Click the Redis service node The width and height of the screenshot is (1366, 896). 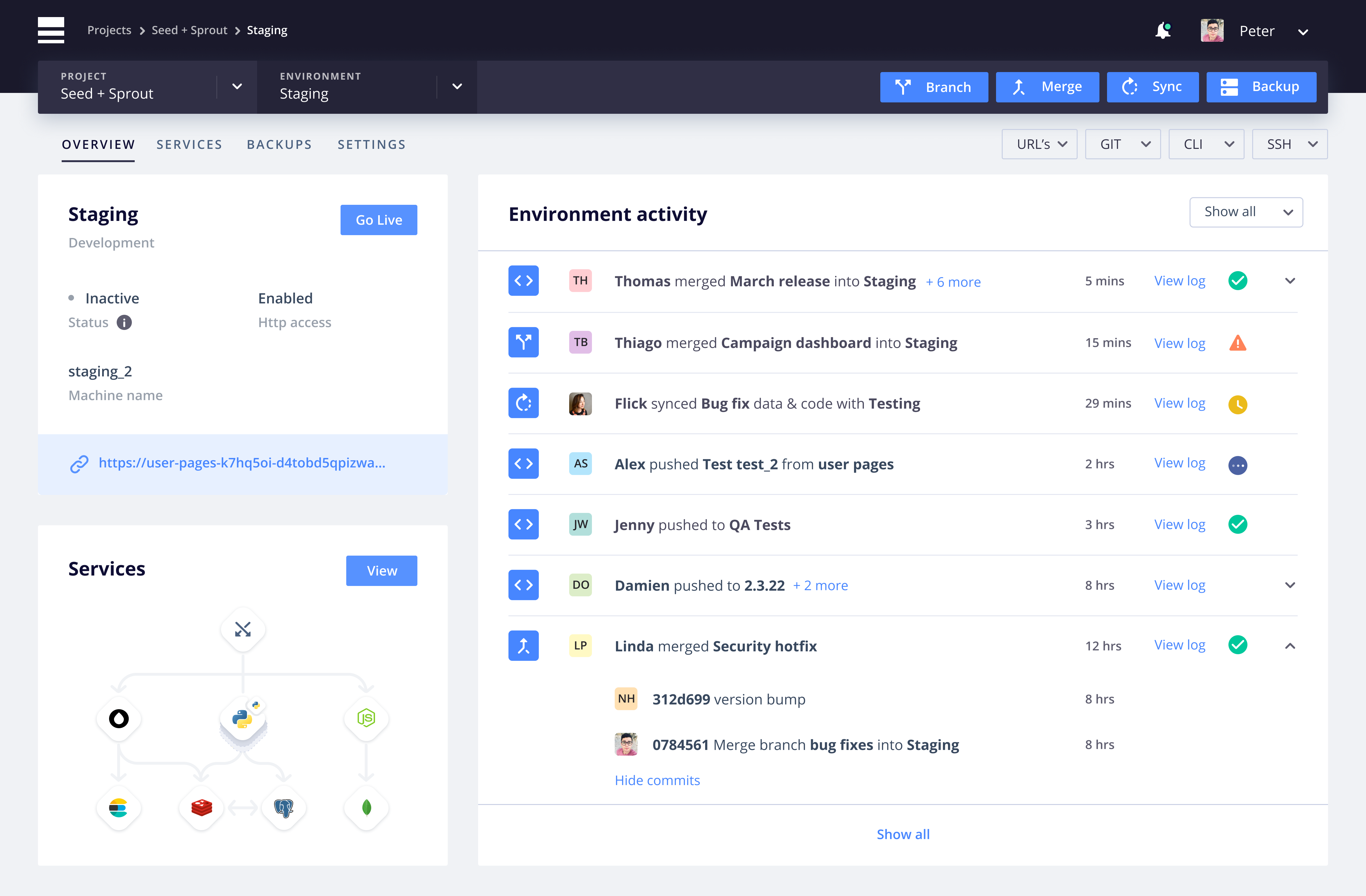[201, 808]
